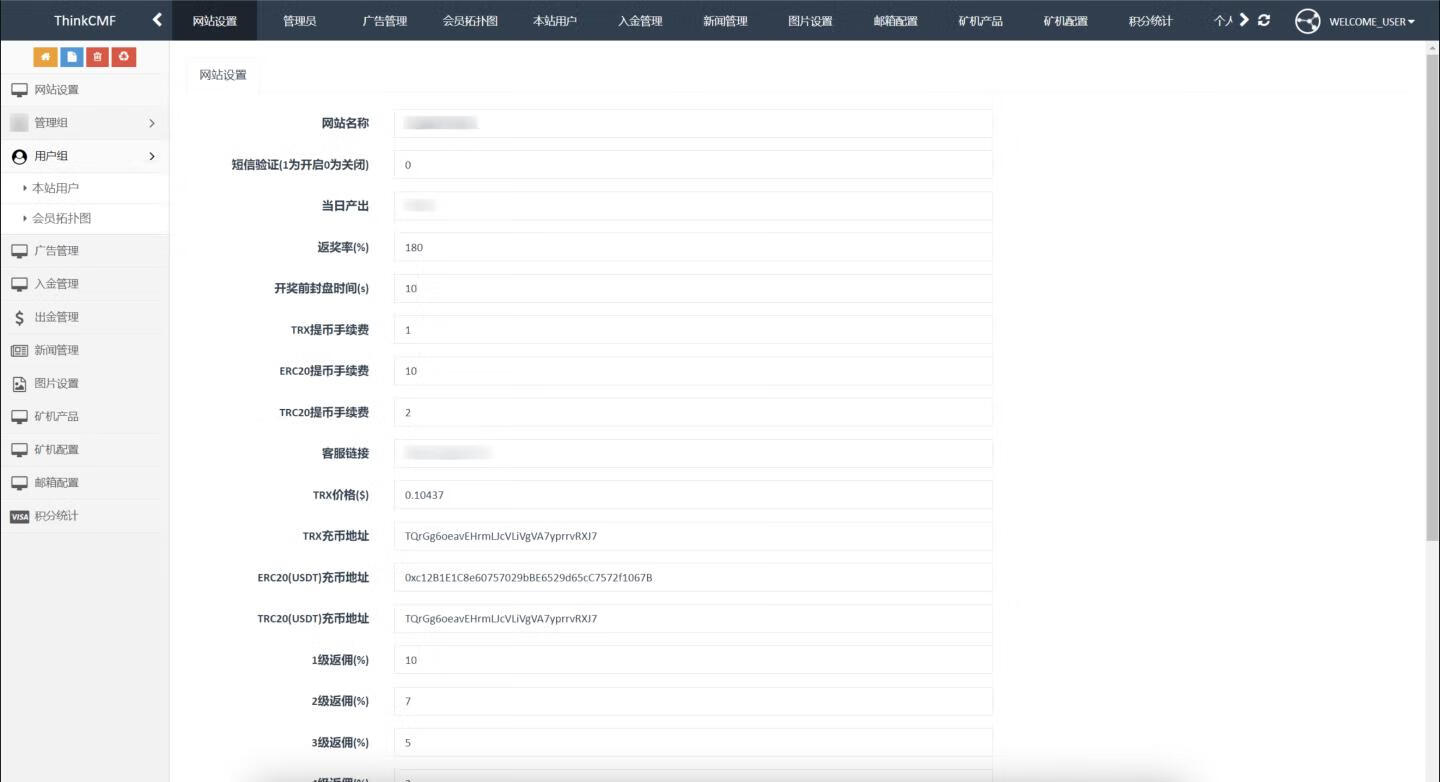The height and width of the screenshot is (782, 1440).
Task: Collapse the sidebar with the left chevron
Action: point(157,20)
